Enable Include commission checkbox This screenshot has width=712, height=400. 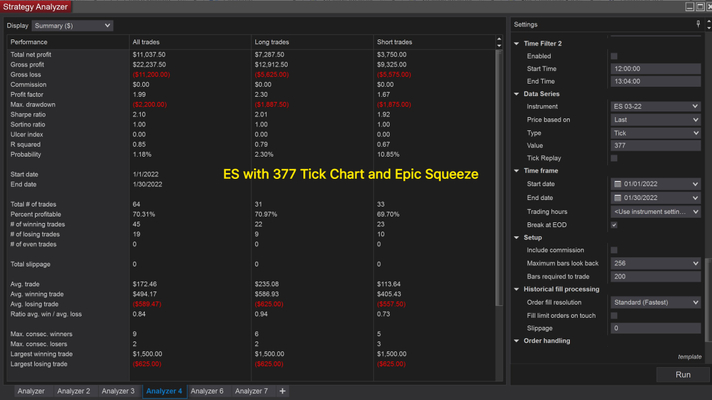[614, 250]
